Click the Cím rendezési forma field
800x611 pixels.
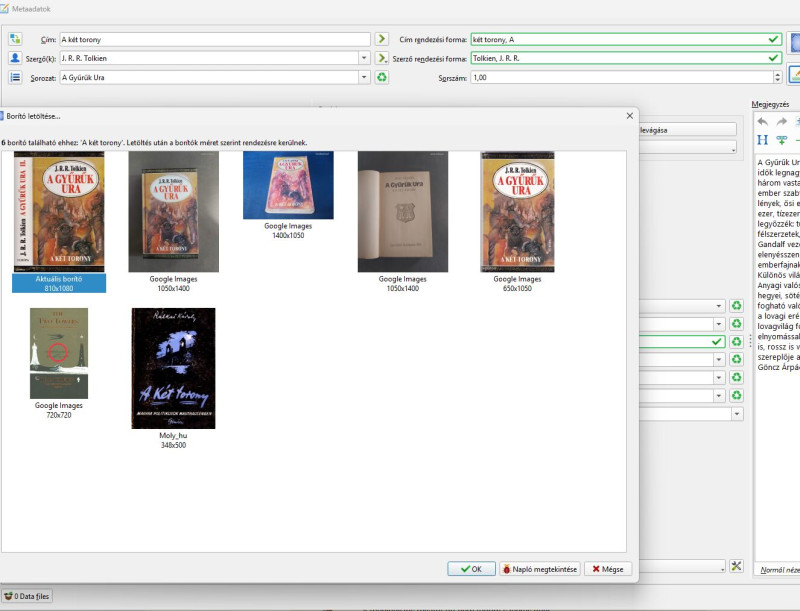tap(626, 39)
